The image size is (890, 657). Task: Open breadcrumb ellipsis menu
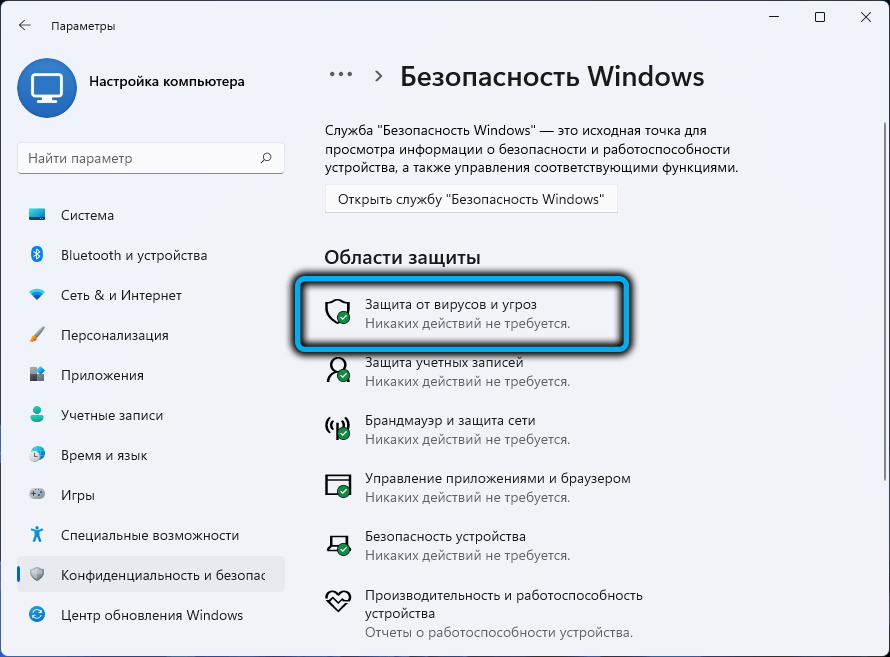342,75
